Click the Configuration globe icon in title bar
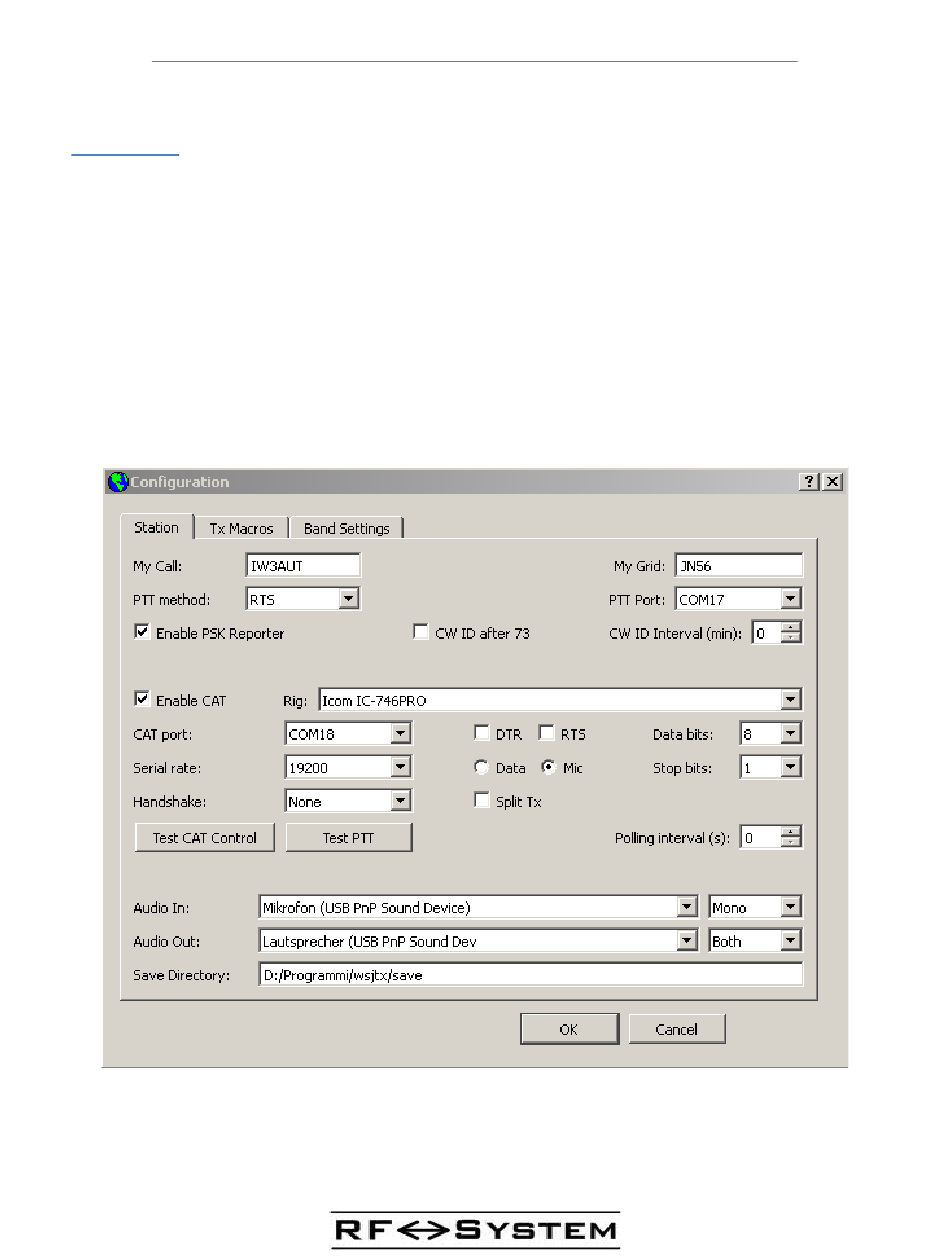The width and height of the screenshot is (950, 1260). [117, 482]
